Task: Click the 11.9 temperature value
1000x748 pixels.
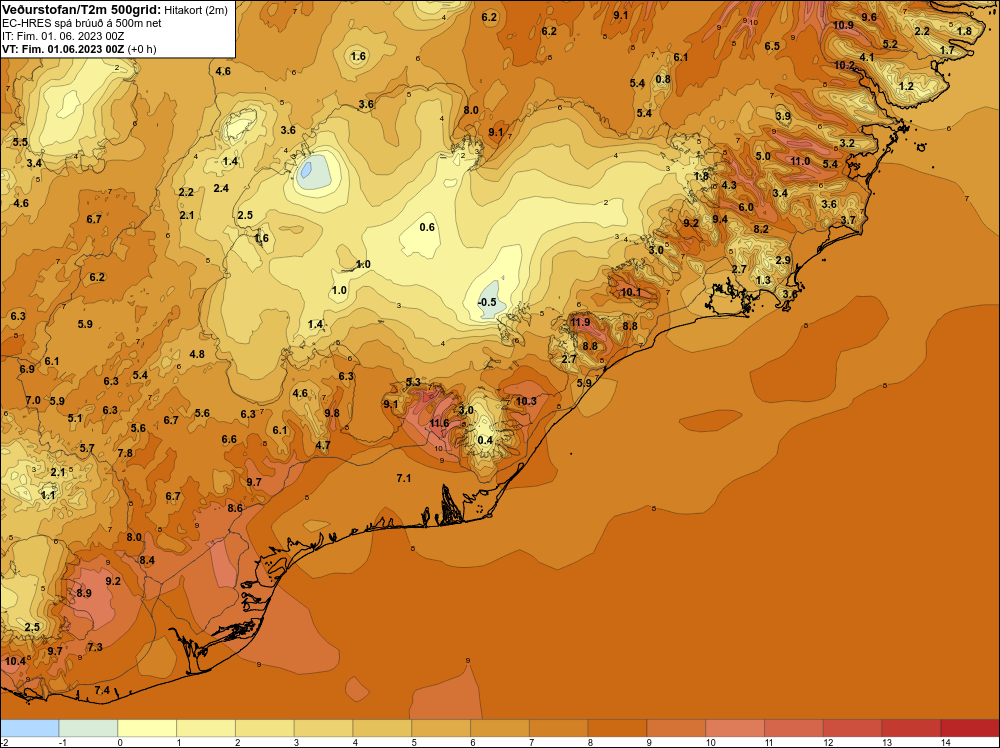Action: click(580, 322)
